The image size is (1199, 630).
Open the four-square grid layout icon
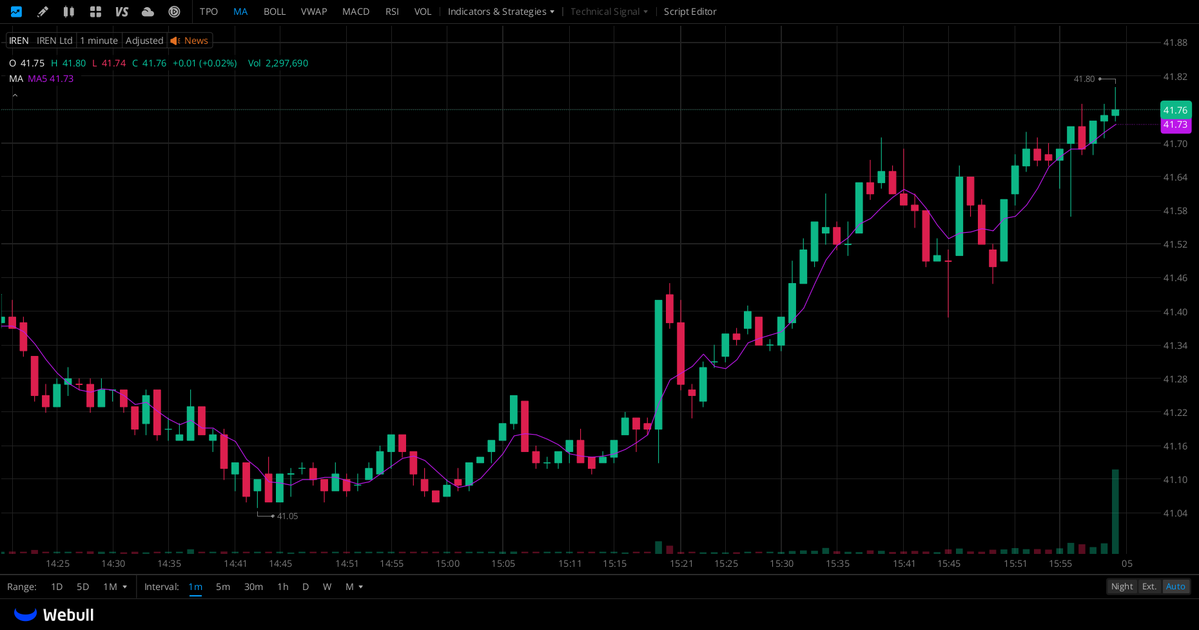96,11
